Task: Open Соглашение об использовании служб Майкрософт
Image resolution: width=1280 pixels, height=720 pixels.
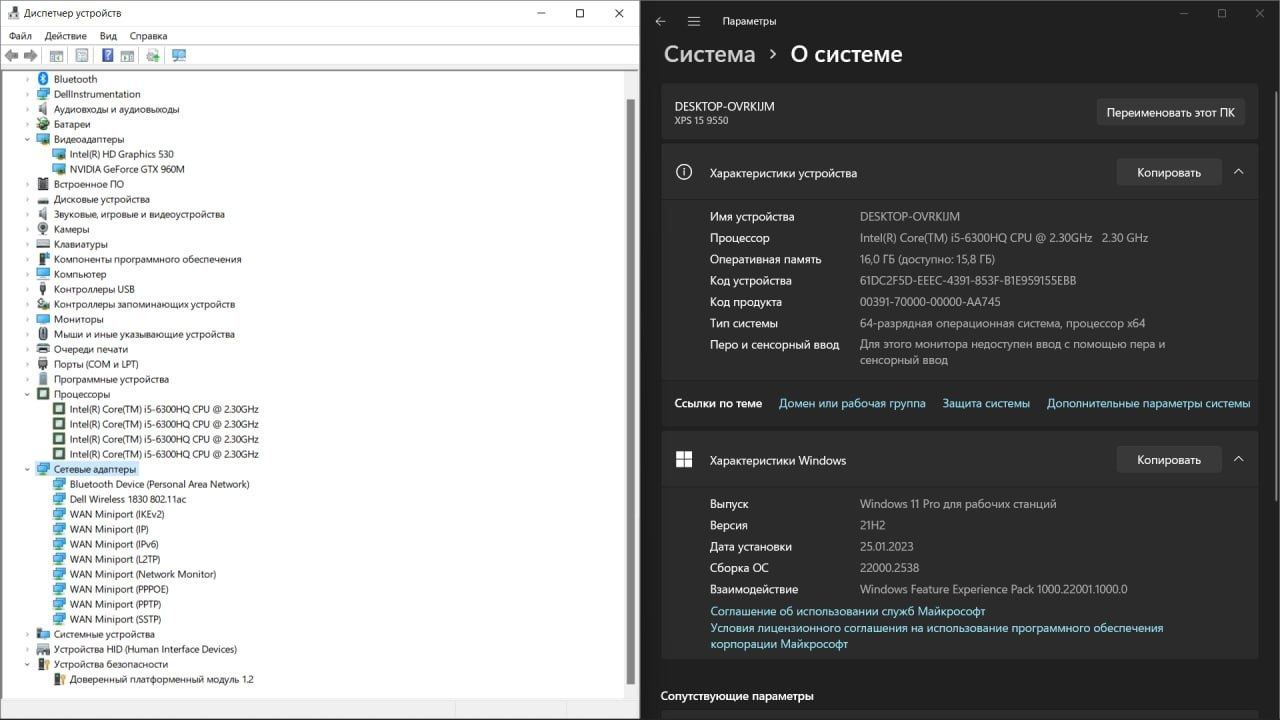Action: 848,611
